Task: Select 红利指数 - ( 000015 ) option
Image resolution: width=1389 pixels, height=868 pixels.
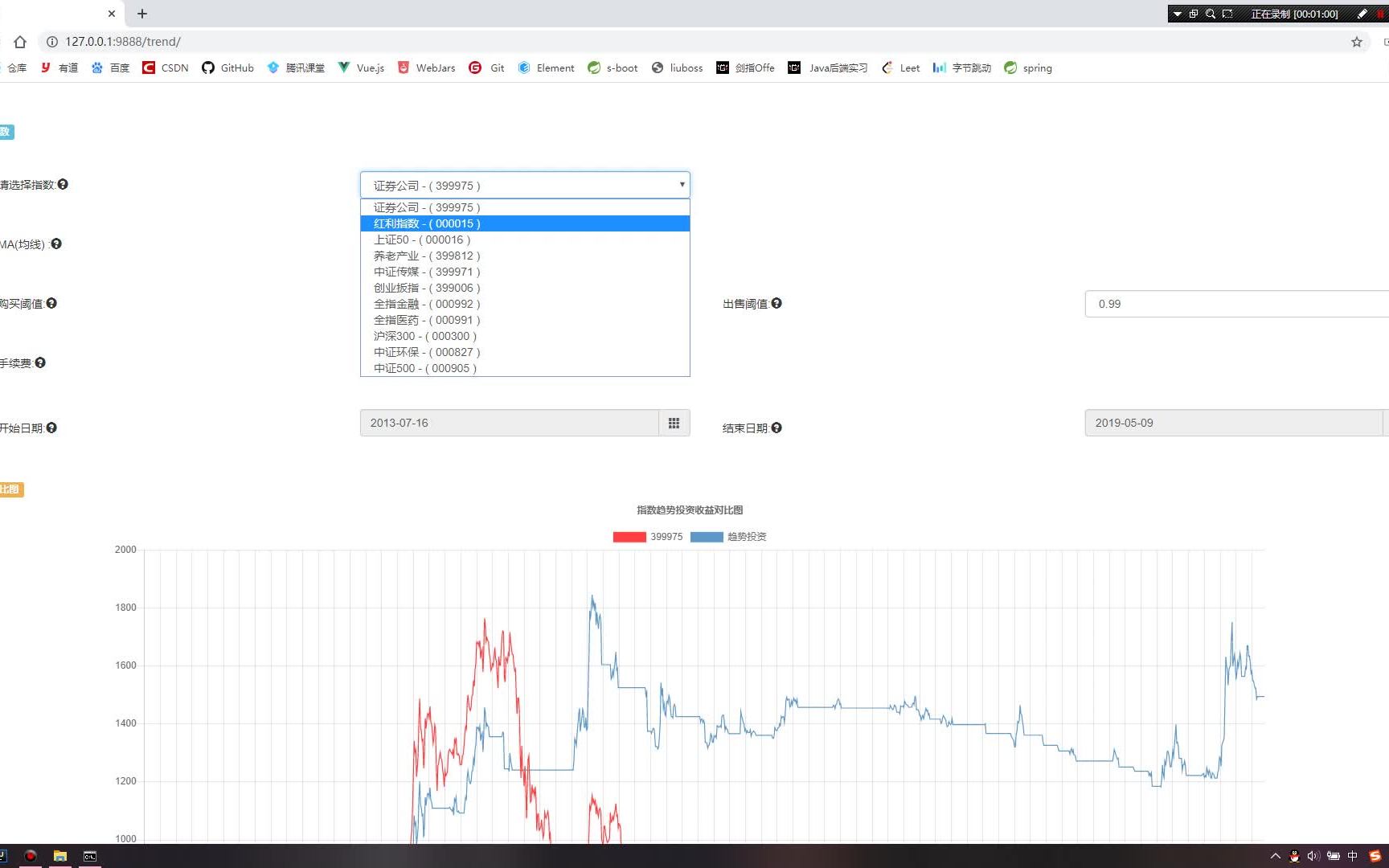Action: pyautogui.click(x=525, y=223)
